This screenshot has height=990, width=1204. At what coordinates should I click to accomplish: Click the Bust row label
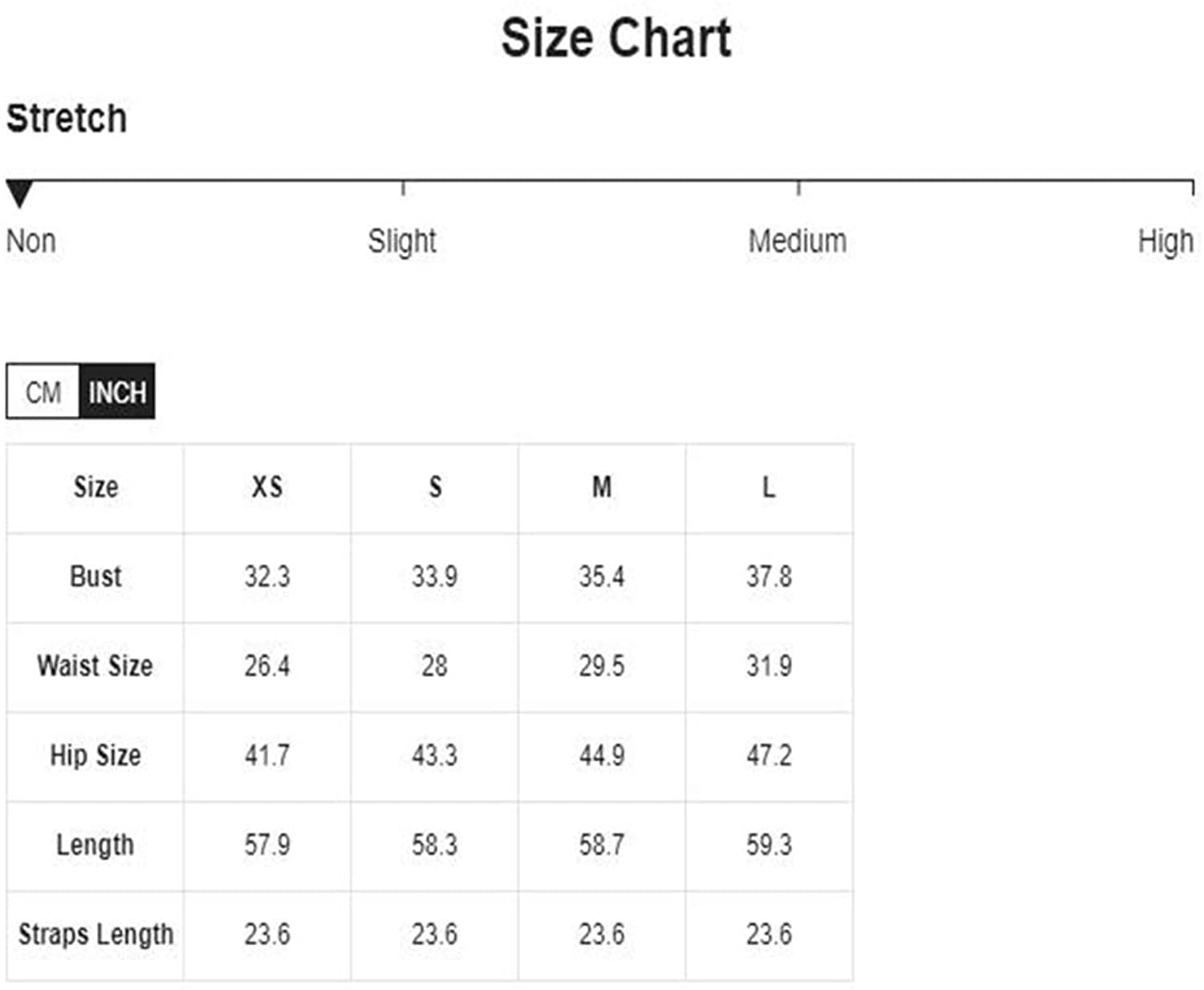coord(96,576)
